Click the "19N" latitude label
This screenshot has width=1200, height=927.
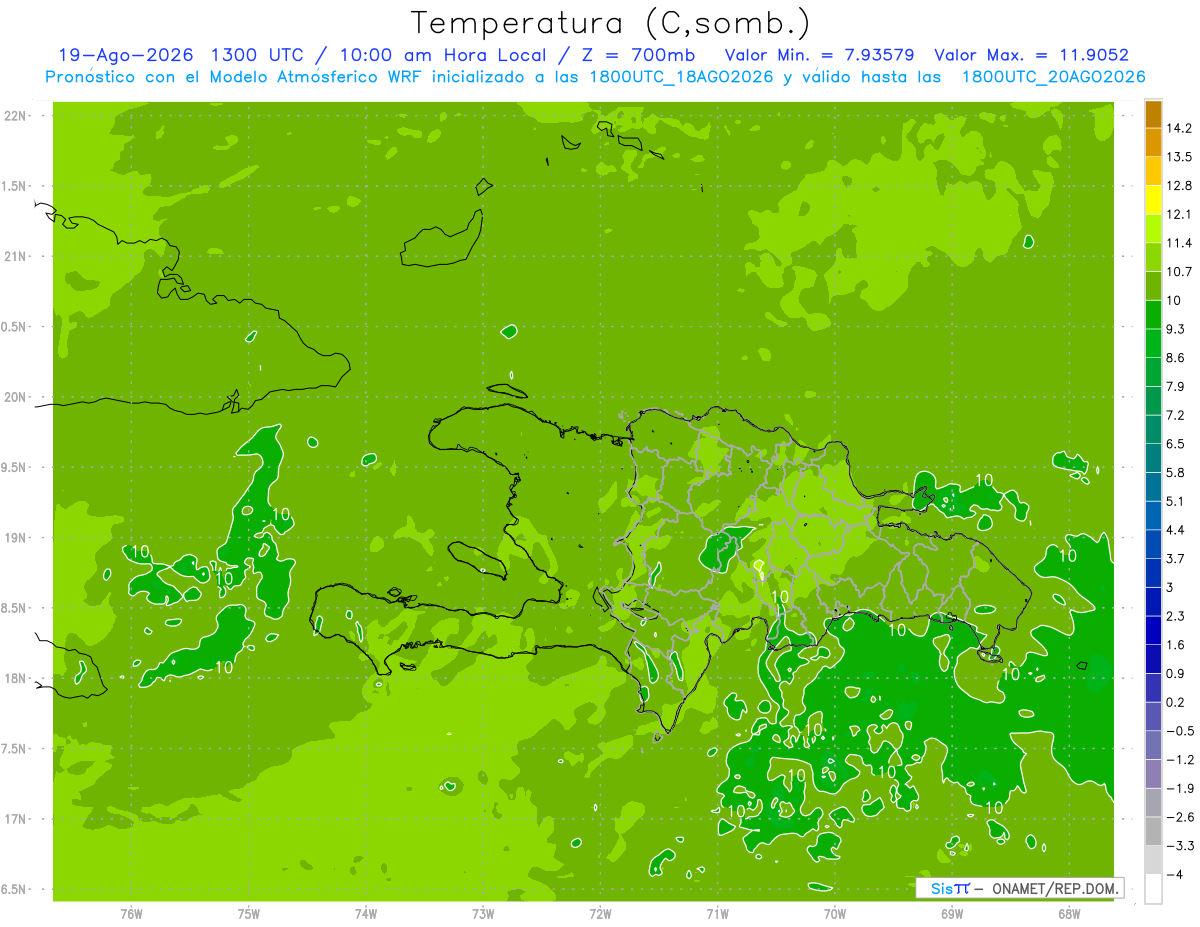click(17, 538)
